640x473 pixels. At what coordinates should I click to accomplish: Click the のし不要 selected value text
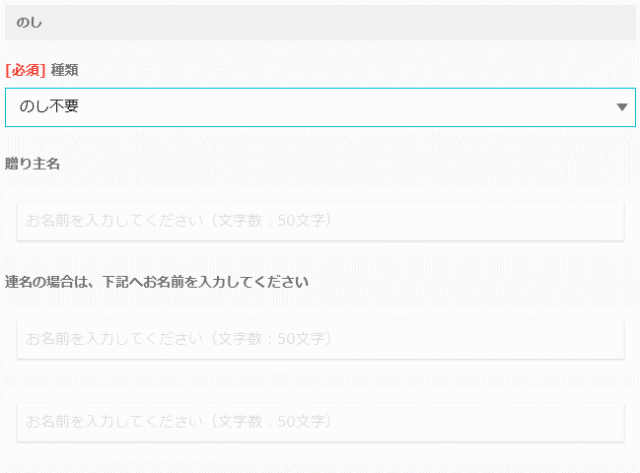pyautogui.click(x=49, y=107)
